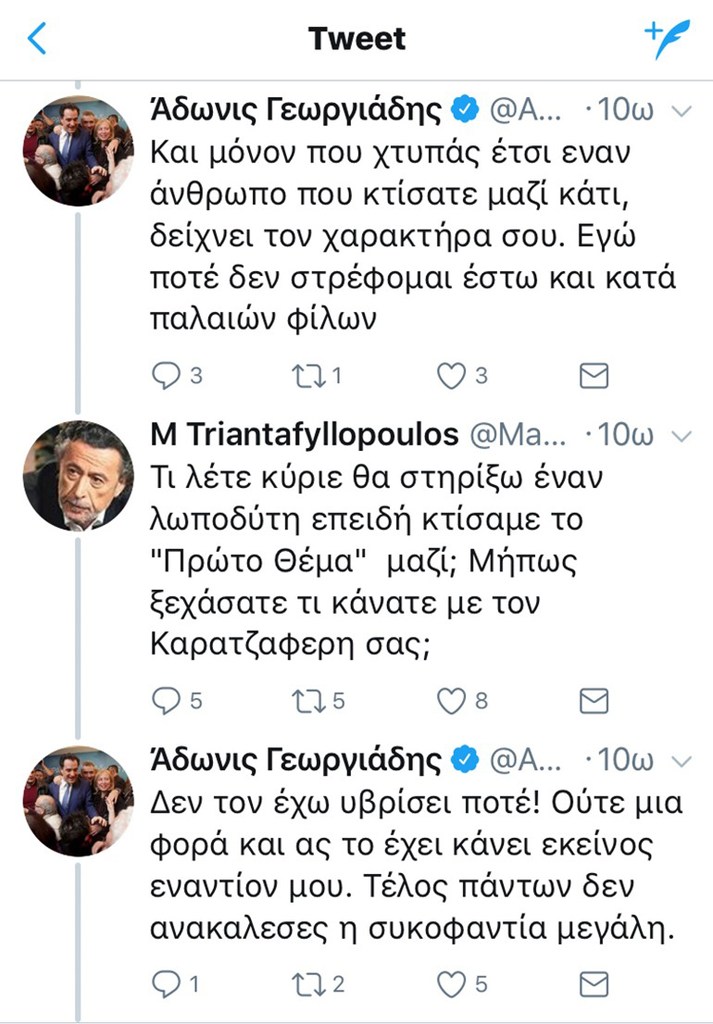This screenshot has width=713, height=1024.
Task: Expand the M Triantafyllopoulos tweet options menu
Action: point(681,435)
